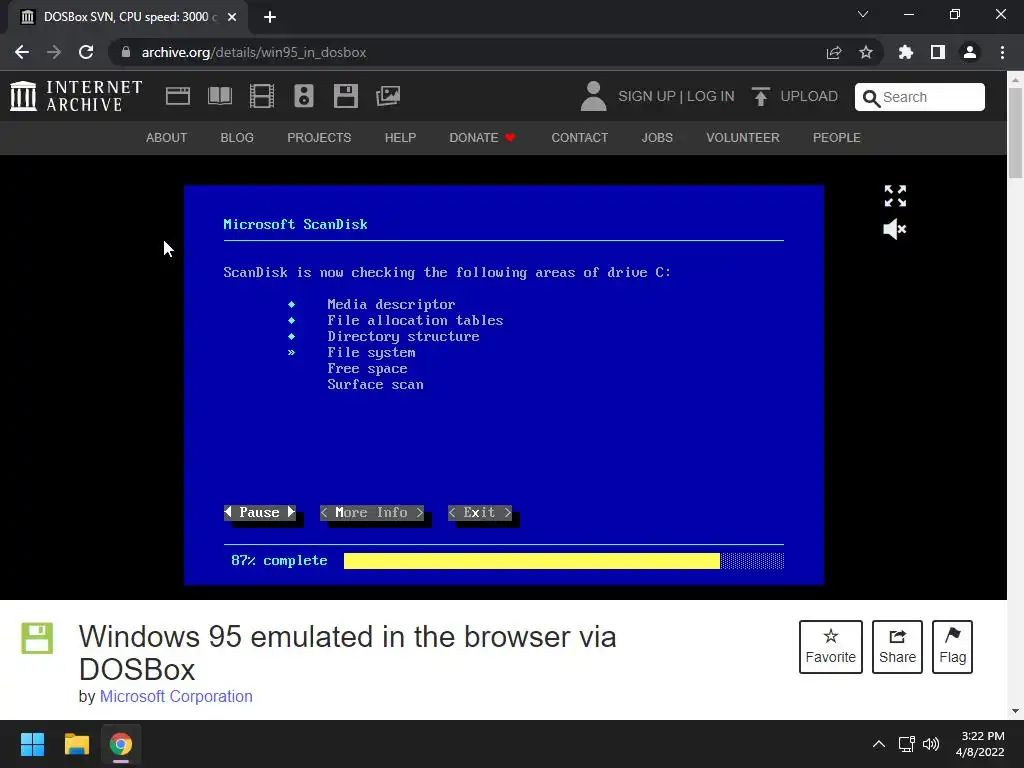The width and height of the screenshot is (1024, 768).
Task: Open the Web (Wayback) icon in Archive nav
Action: (x=178, y=96)
